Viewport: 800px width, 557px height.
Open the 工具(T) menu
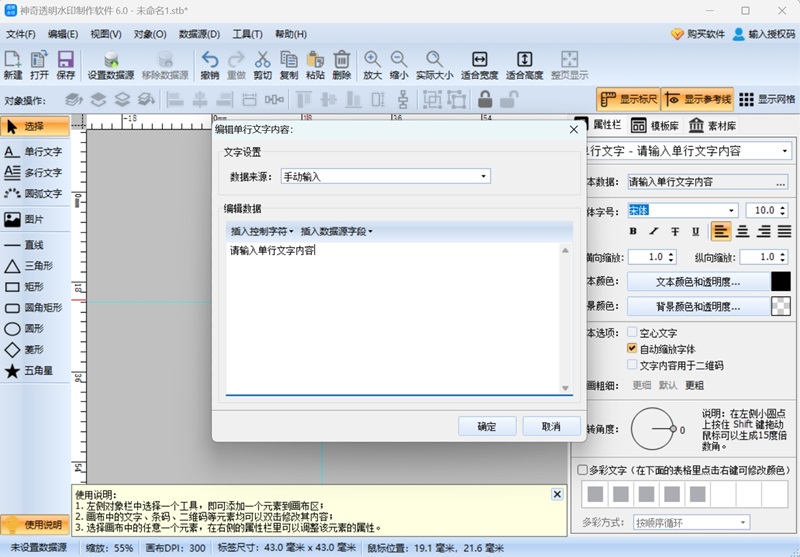pos(247,34)
